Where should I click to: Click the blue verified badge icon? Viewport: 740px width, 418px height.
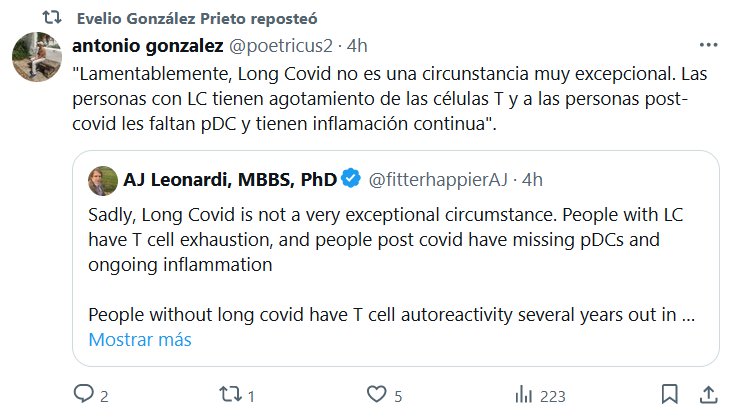[x=351, y=180]
